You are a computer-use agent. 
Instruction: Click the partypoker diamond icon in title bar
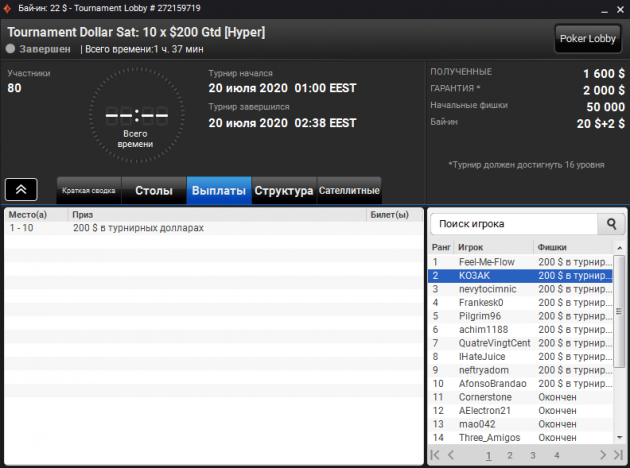pos(7,8)
